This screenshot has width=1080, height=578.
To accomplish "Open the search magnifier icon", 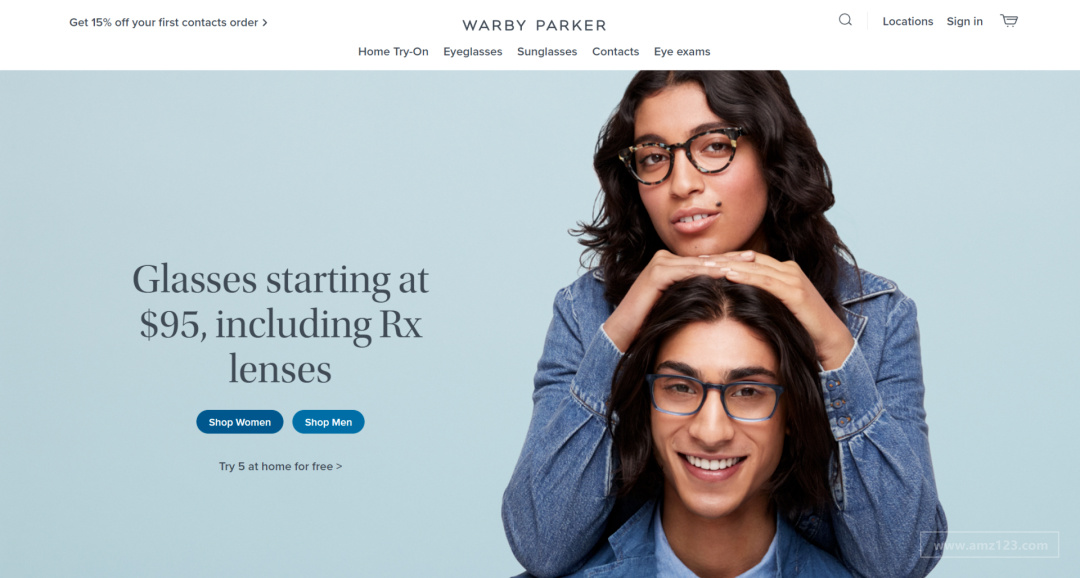I will (x=845, y=20).
